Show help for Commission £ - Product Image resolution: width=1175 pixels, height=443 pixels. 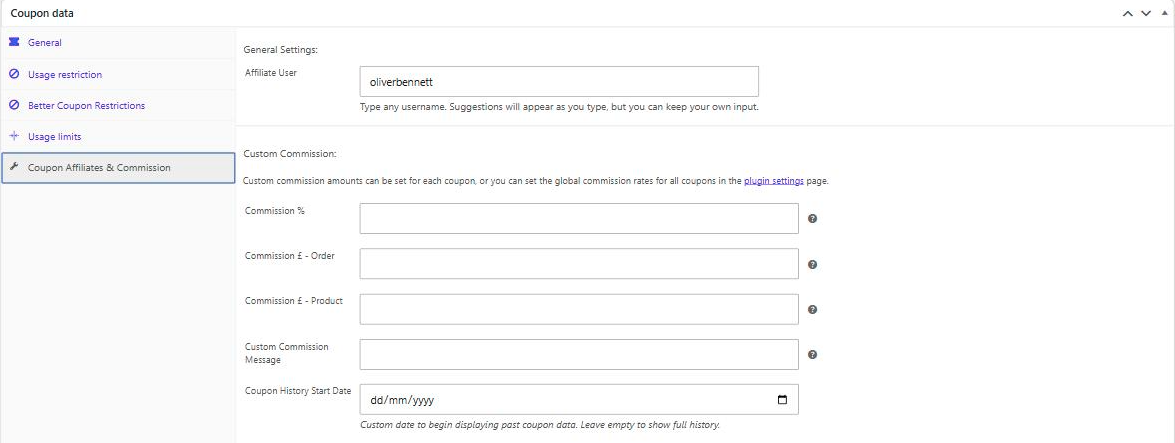tap(812, 310)
